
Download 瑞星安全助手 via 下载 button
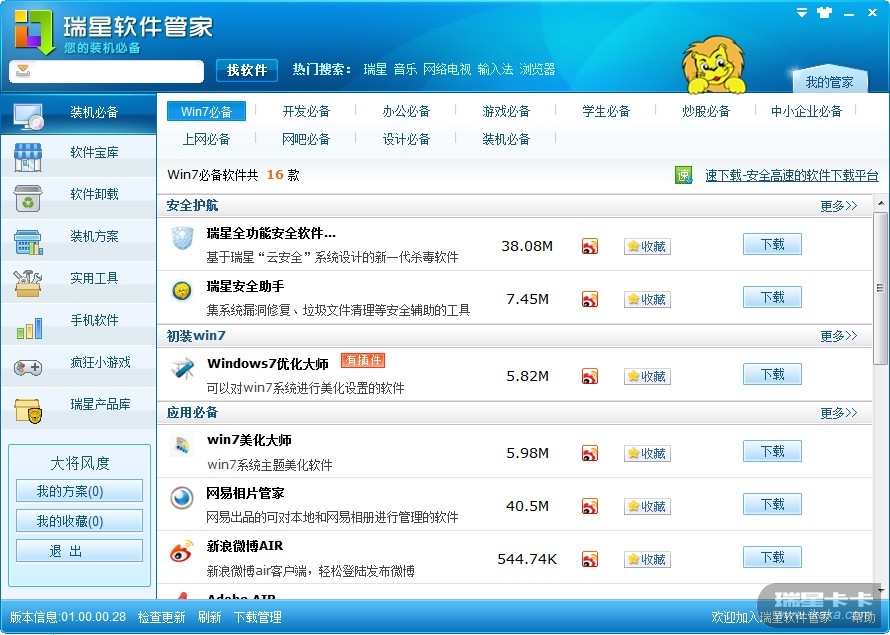[772, 297]
